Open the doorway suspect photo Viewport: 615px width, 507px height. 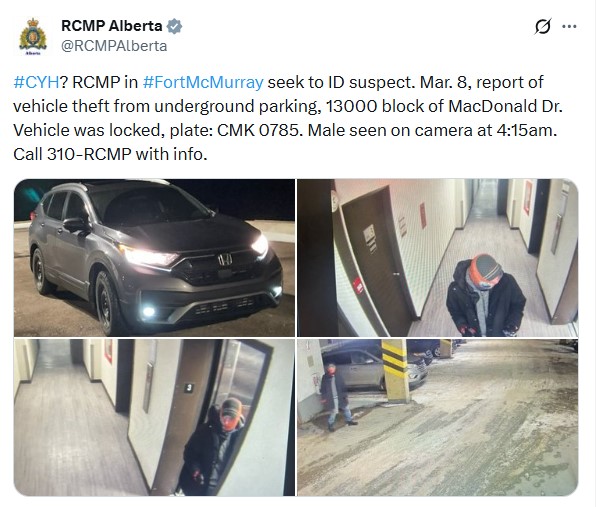tap(154, 418)
